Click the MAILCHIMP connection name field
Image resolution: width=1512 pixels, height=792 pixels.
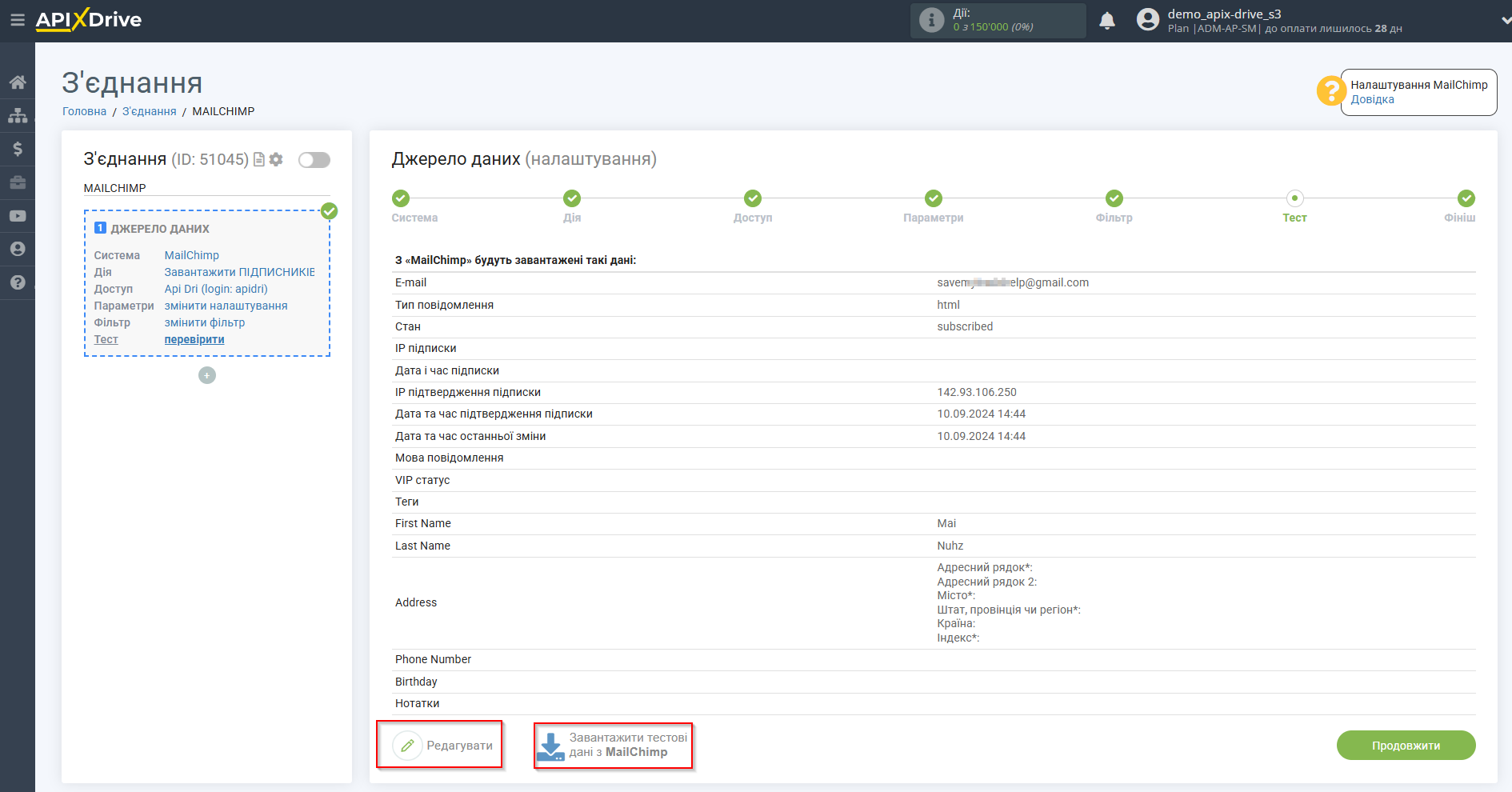tap(207, 188)
